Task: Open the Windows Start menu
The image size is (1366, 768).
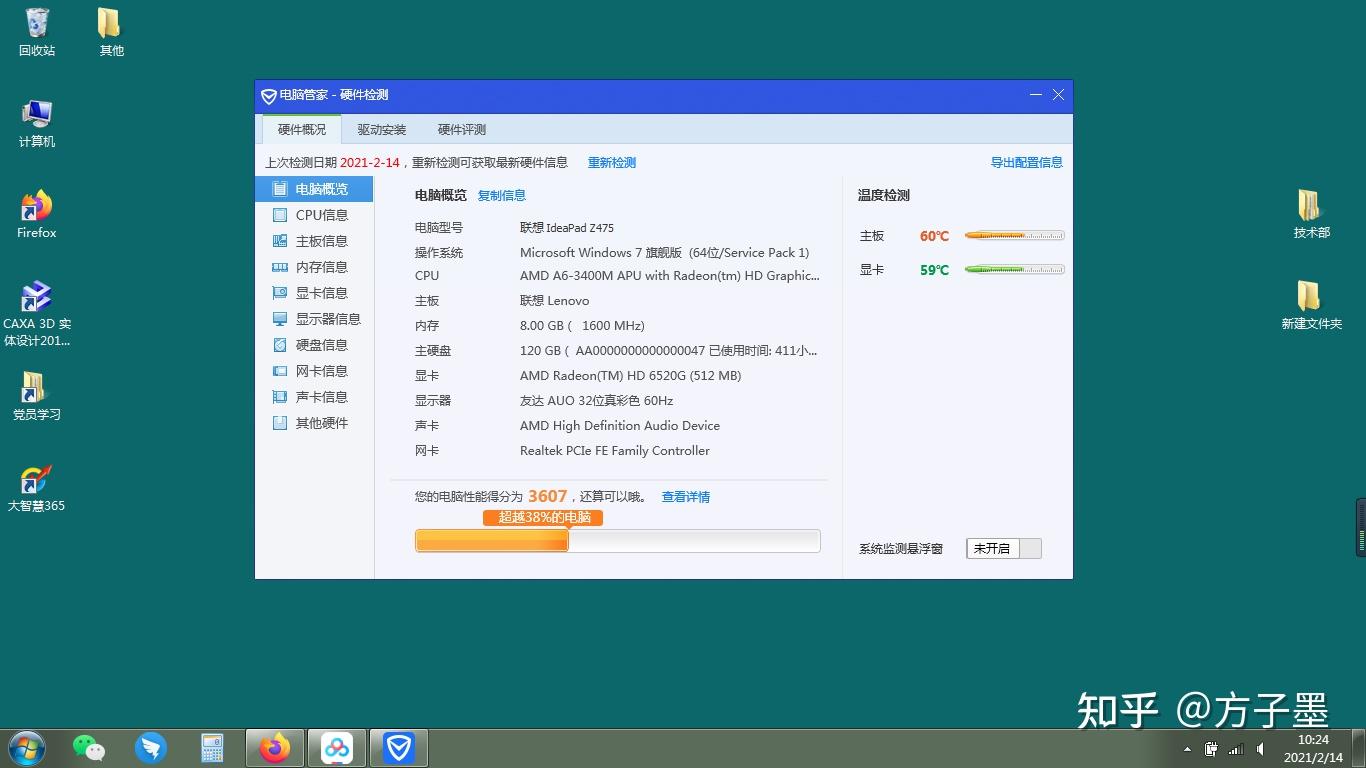Action: pos(26,748)
